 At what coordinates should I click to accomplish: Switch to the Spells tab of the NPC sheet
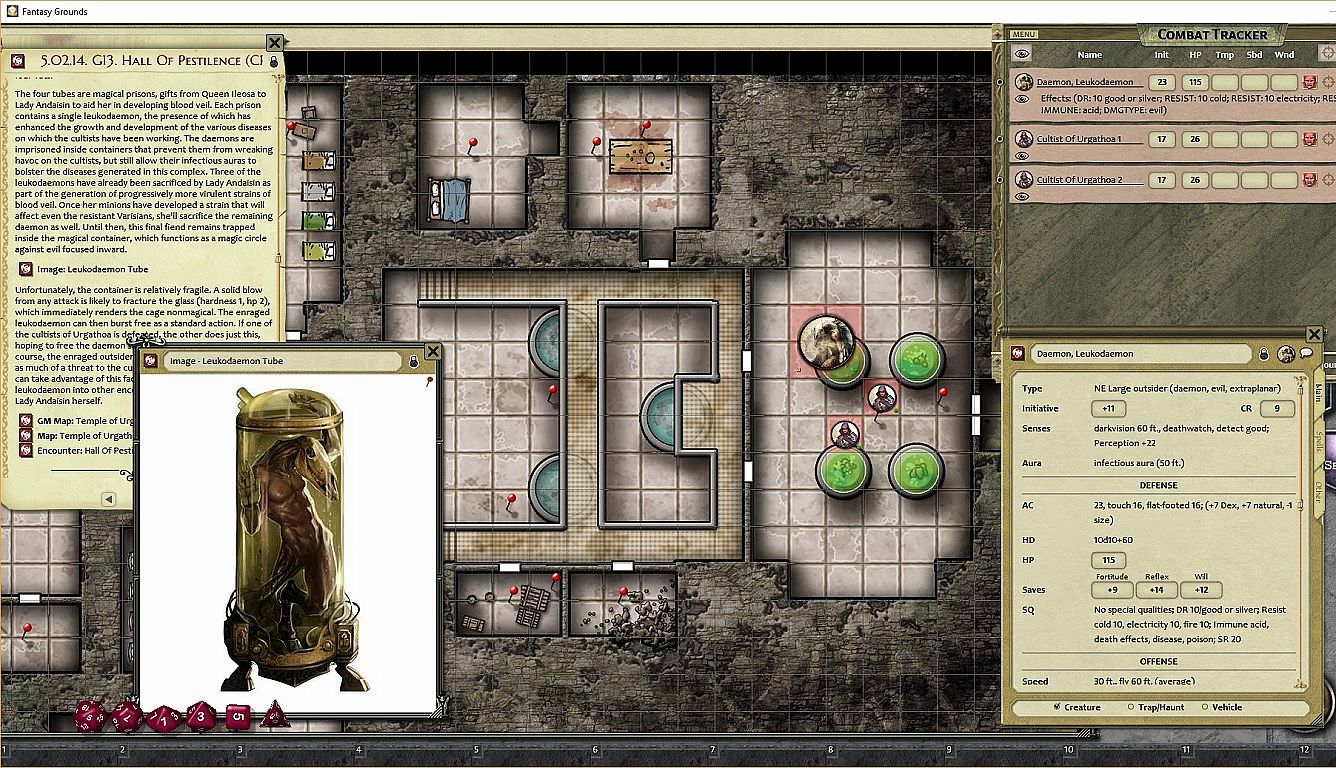tap(1318, 442)
